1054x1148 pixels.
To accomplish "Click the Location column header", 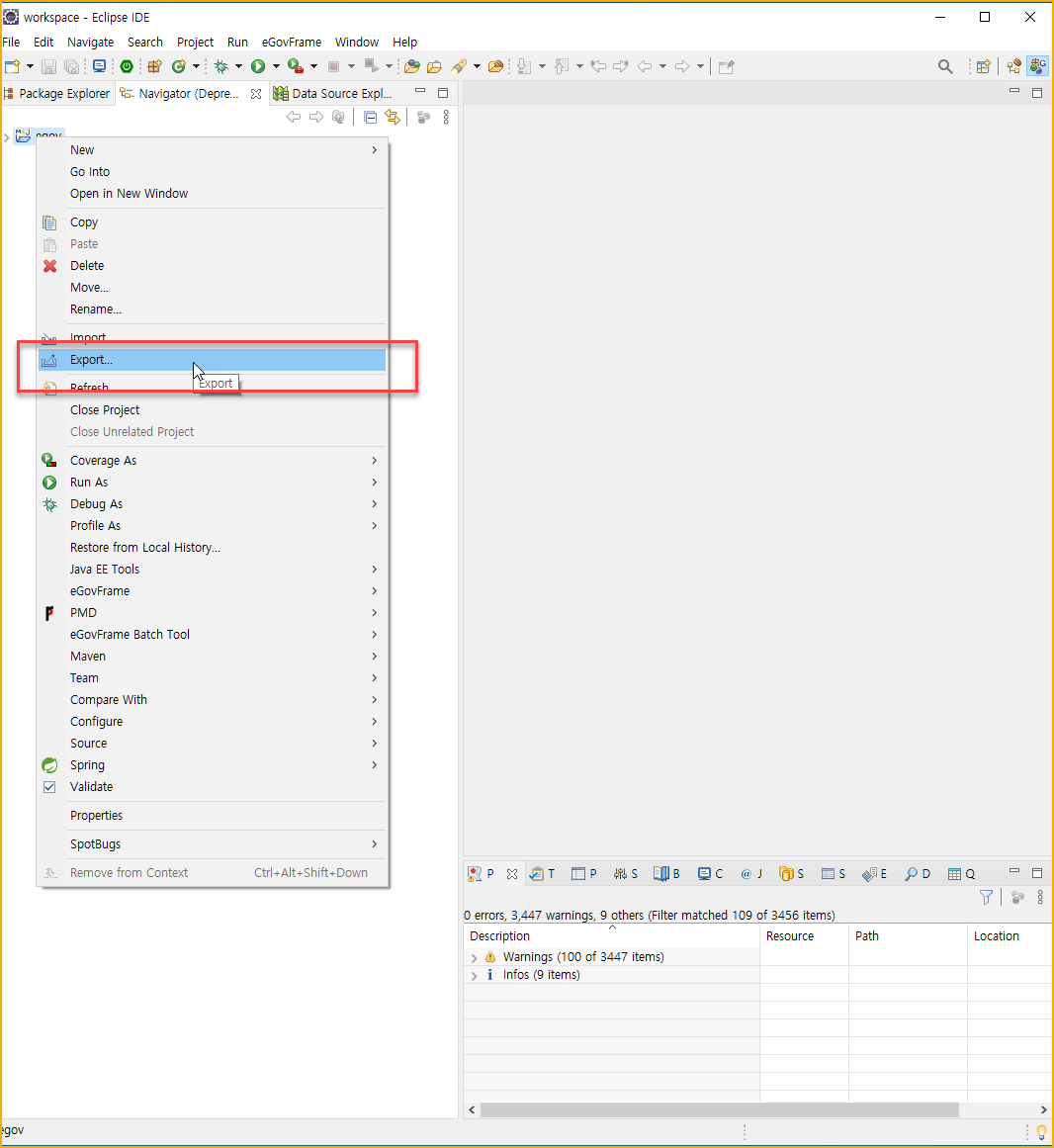I will click(x=1010, y=936).
